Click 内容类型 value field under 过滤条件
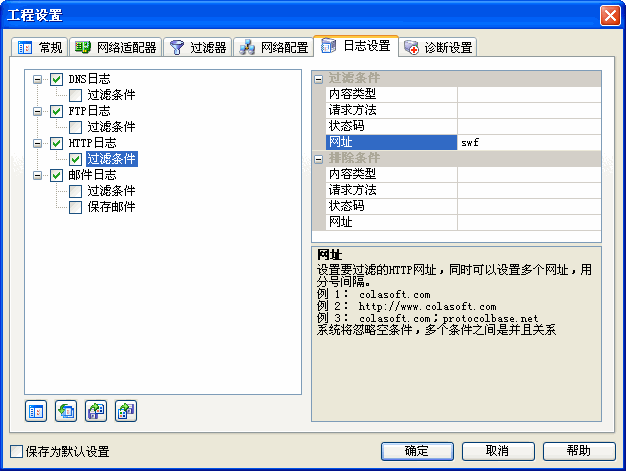 pos(529,95)
